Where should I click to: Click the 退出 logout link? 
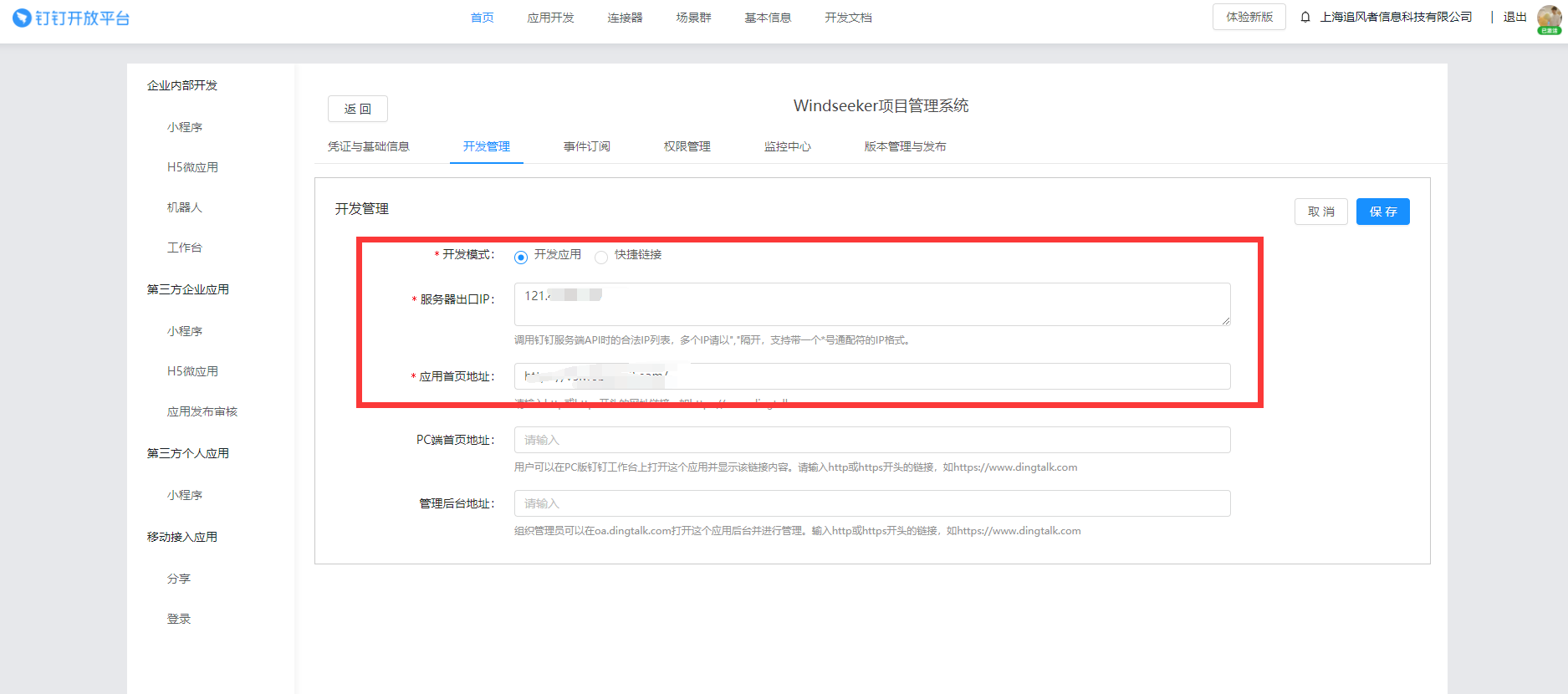[x=1514, y=17]
